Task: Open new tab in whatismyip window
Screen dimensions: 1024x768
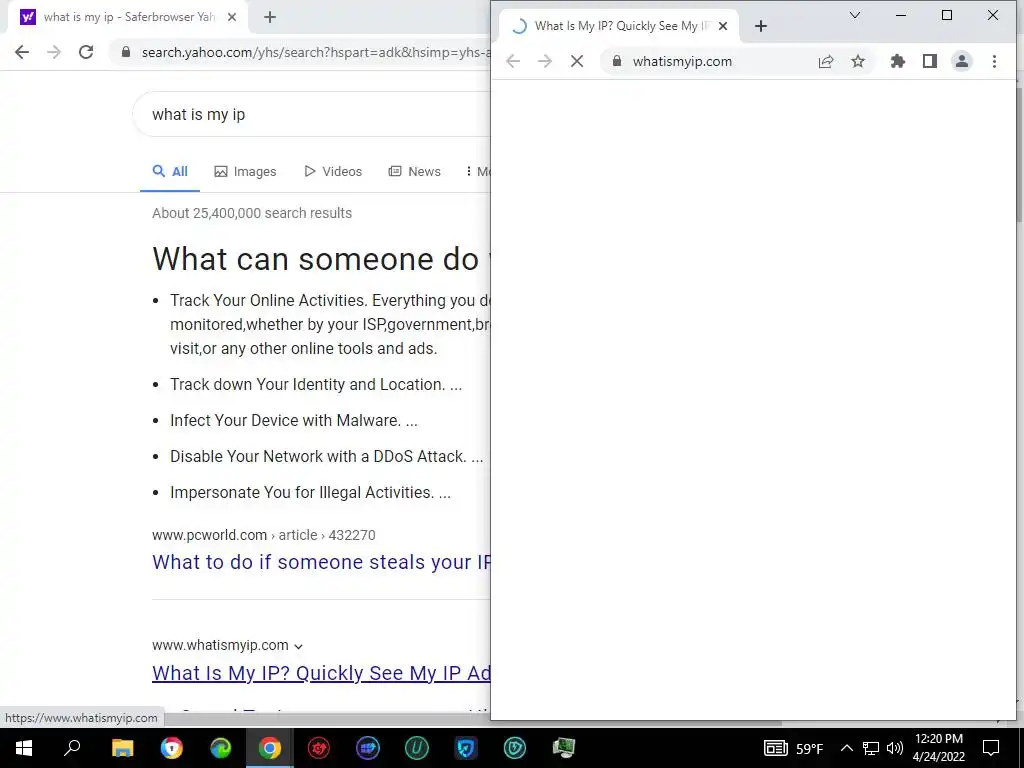Action: pyautogui.click(x=761, y=26)
